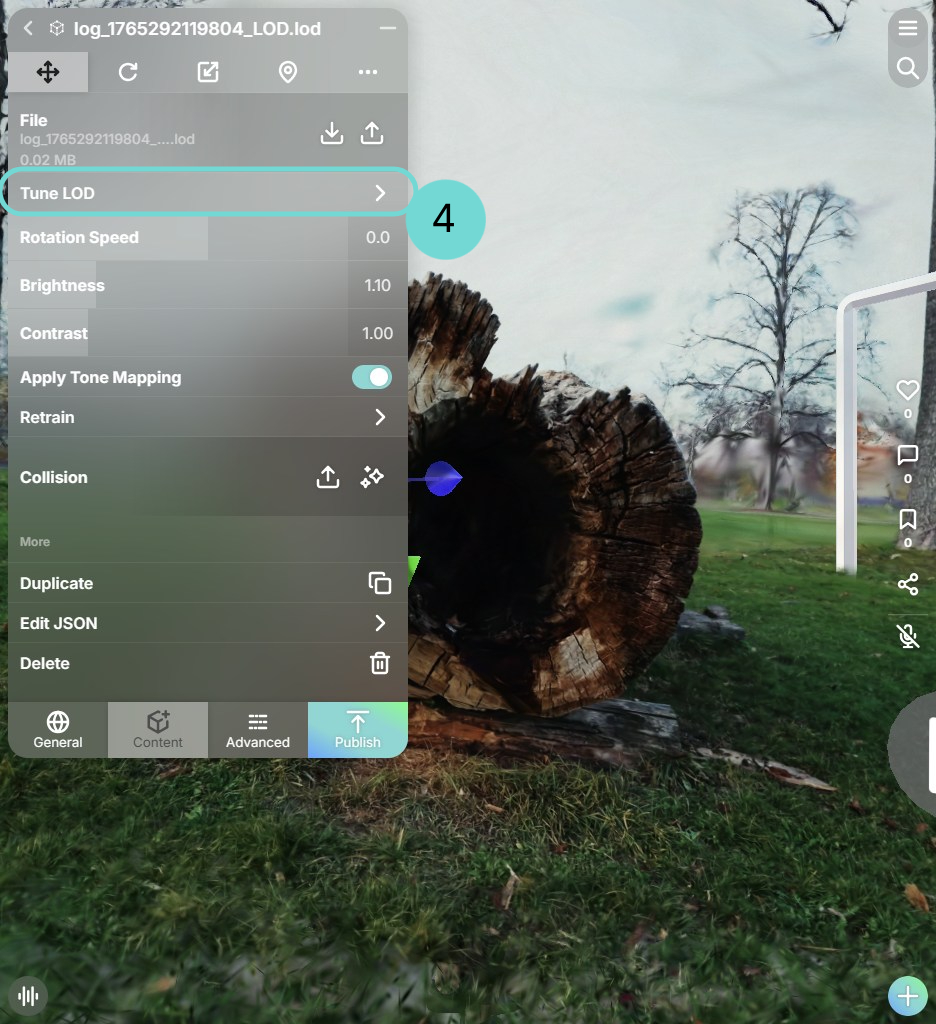Screen dimensions: 936x1024
Task: Toggle the microphone mute icon
Action: tap(907, 636)
